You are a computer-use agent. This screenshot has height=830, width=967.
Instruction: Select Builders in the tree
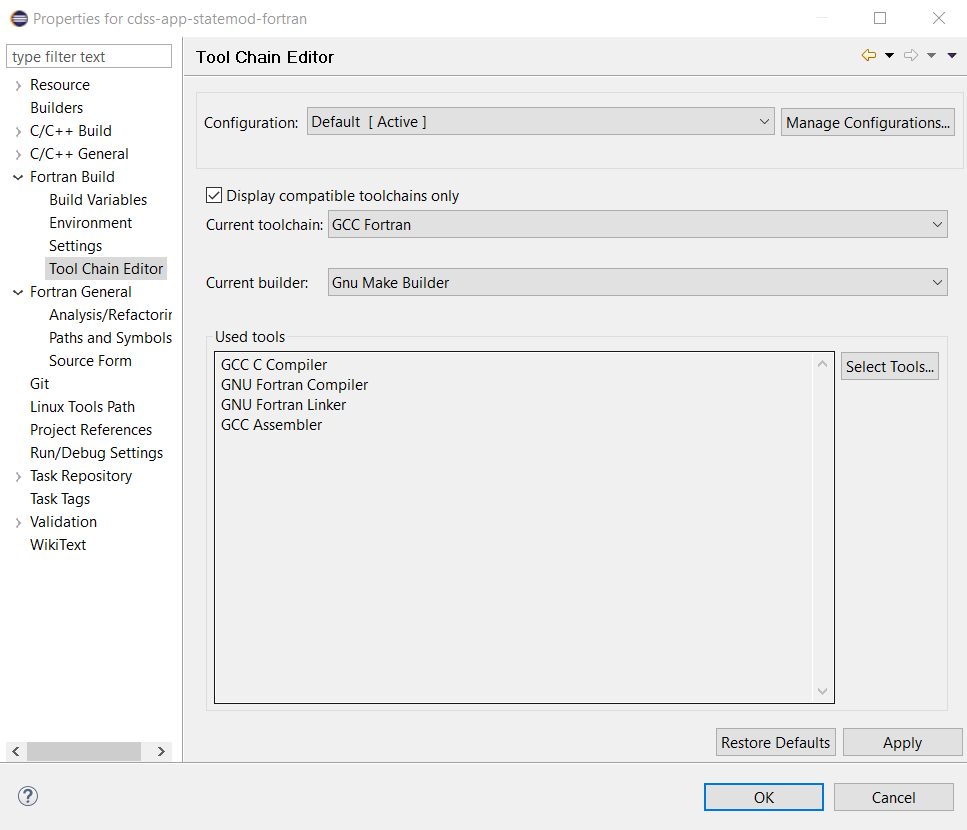[x=56, y=108]
